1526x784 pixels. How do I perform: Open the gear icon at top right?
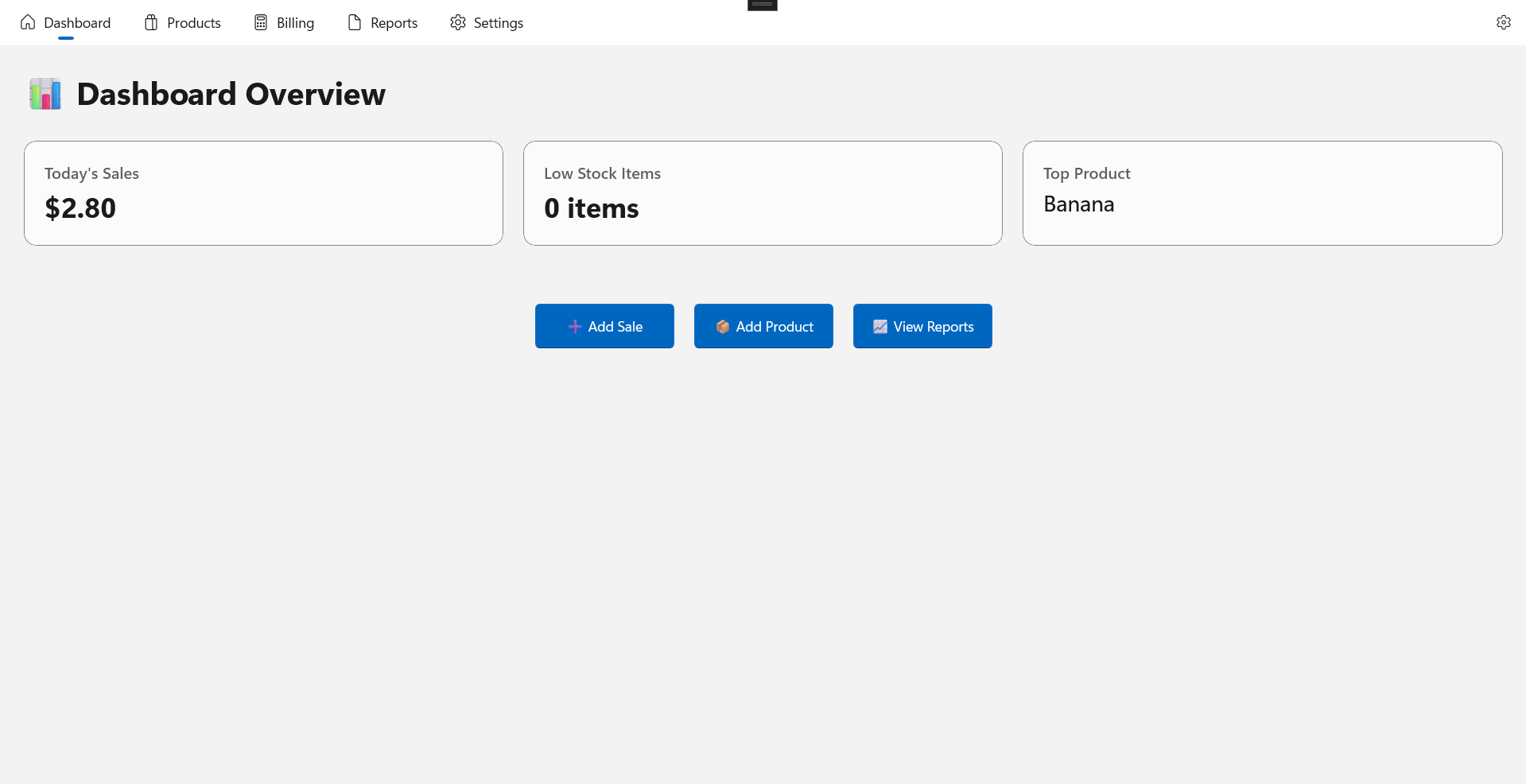pyautogui.click(x=1503, y=22)
